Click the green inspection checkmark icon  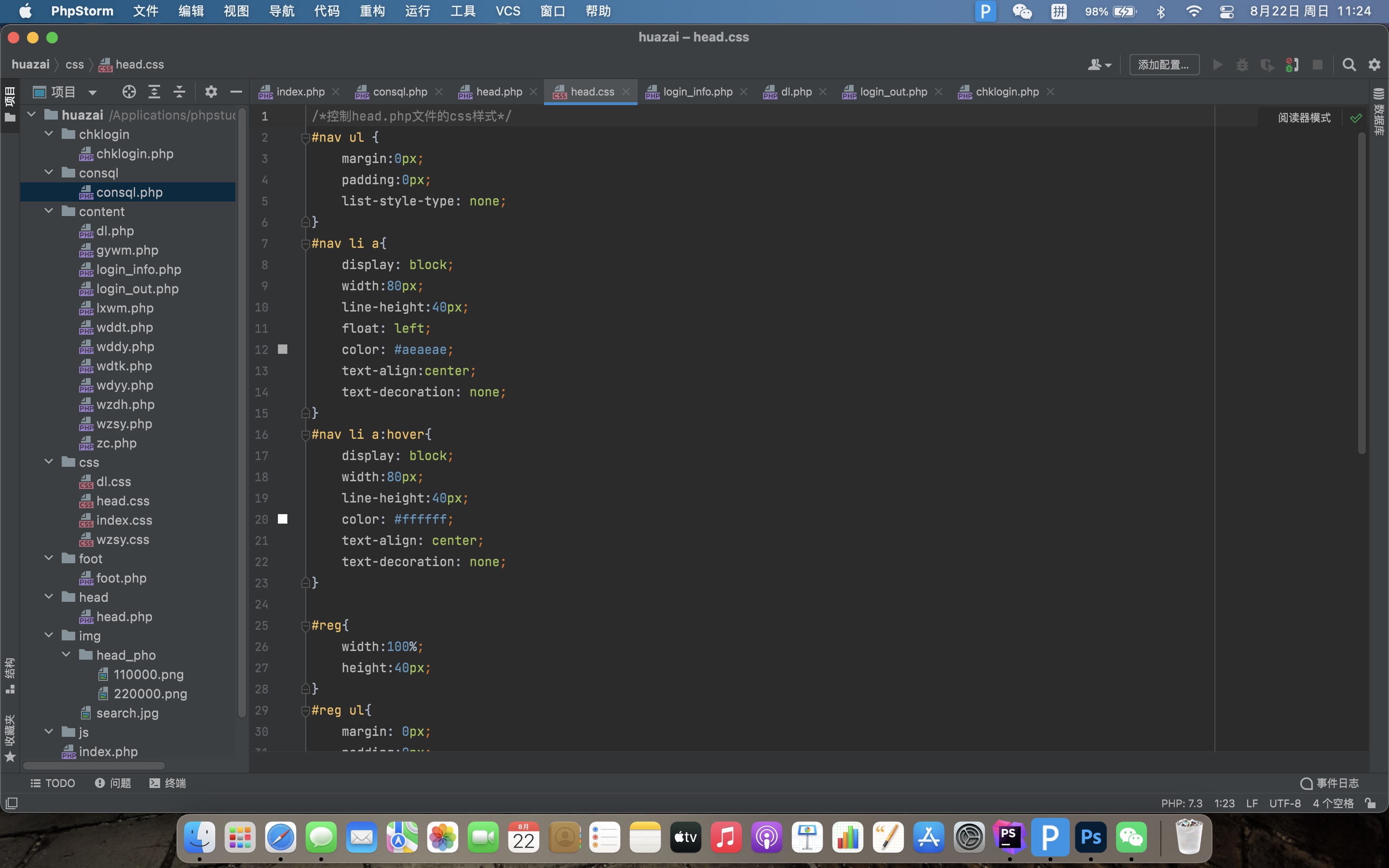click(1356, 118)
